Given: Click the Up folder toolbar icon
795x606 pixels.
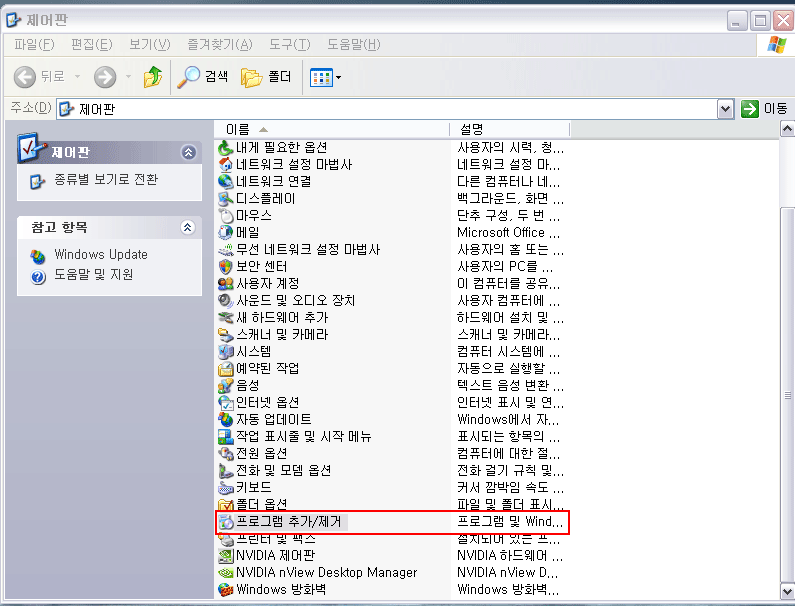Looking at the screenshot, I should tap(153, 77).
